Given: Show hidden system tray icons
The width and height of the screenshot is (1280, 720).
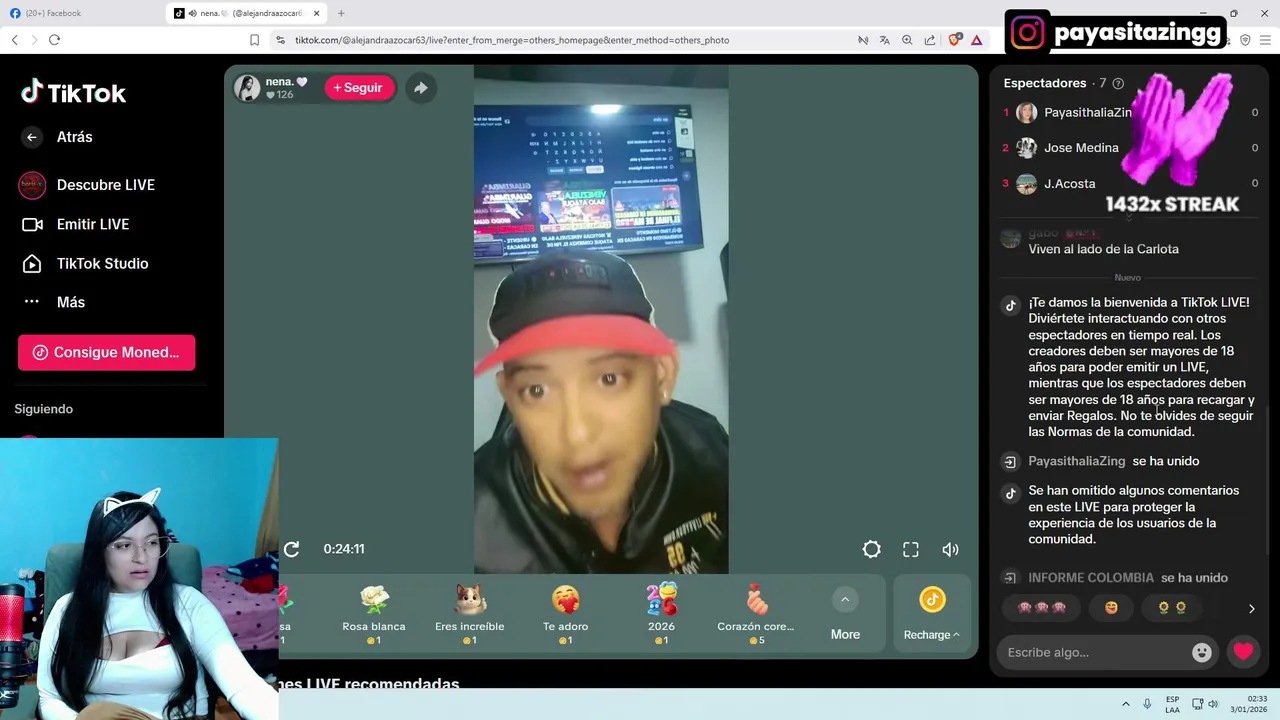Looking at the screenshot, I should pyautogui.click(x=1125, y=704).
